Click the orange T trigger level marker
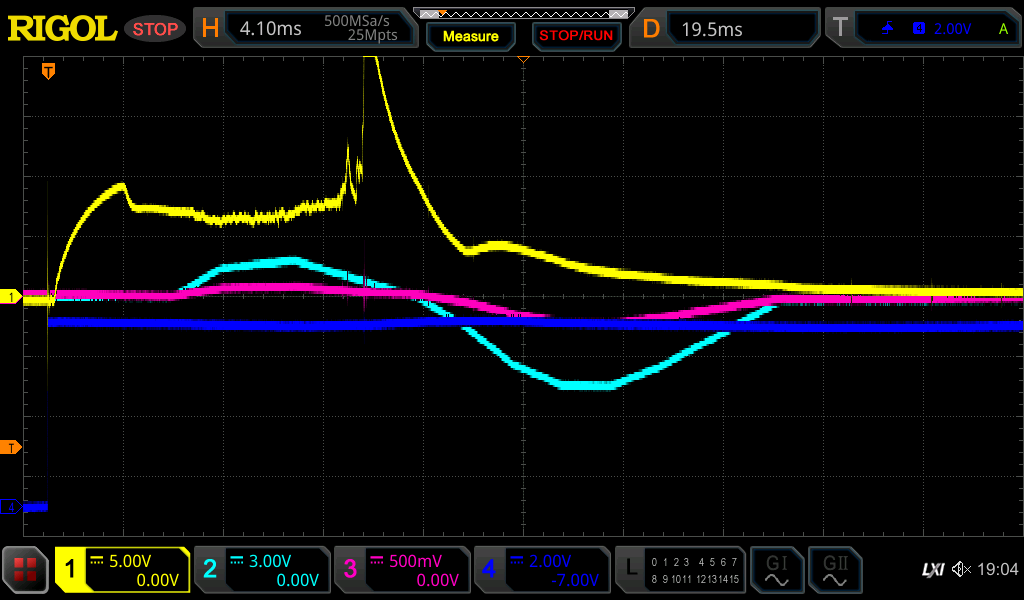1024x600 pixels. click(11, 447)
